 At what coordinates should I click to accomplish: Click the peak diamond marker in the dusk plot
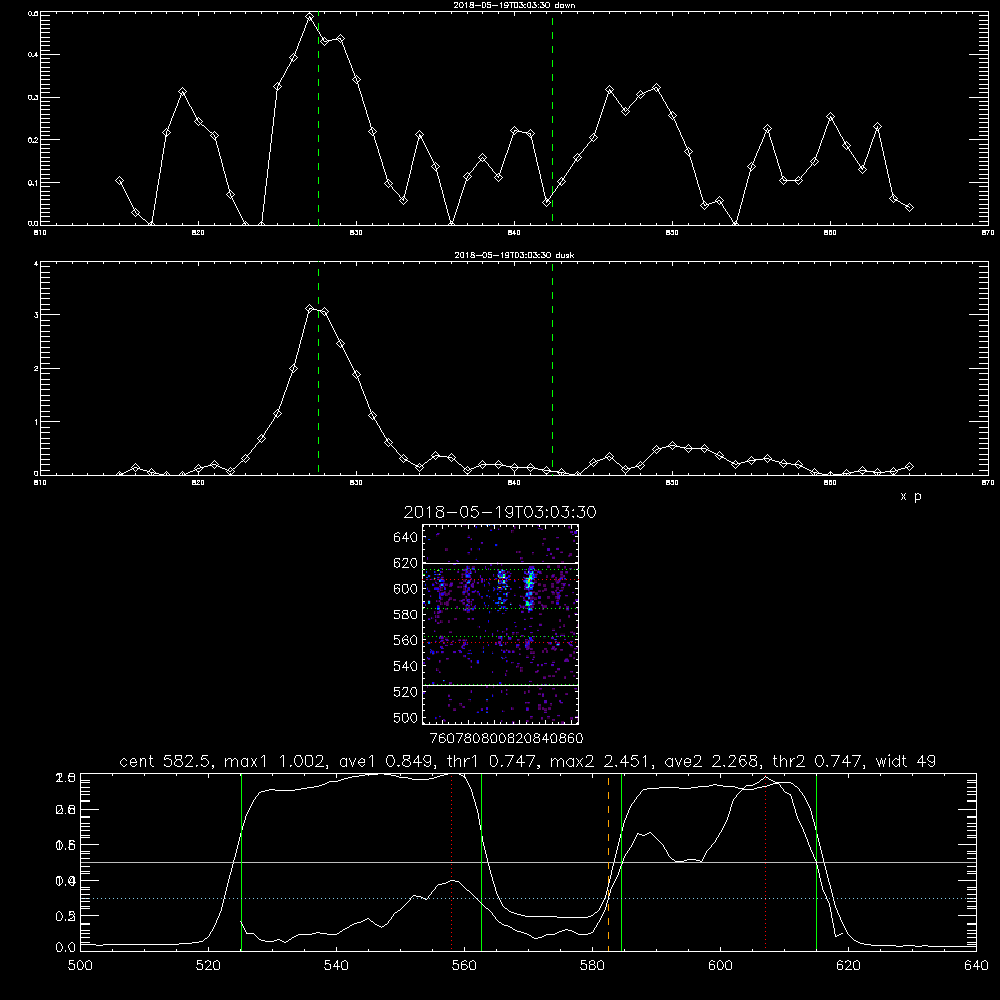pyautogui.click(x=309, y=309)
